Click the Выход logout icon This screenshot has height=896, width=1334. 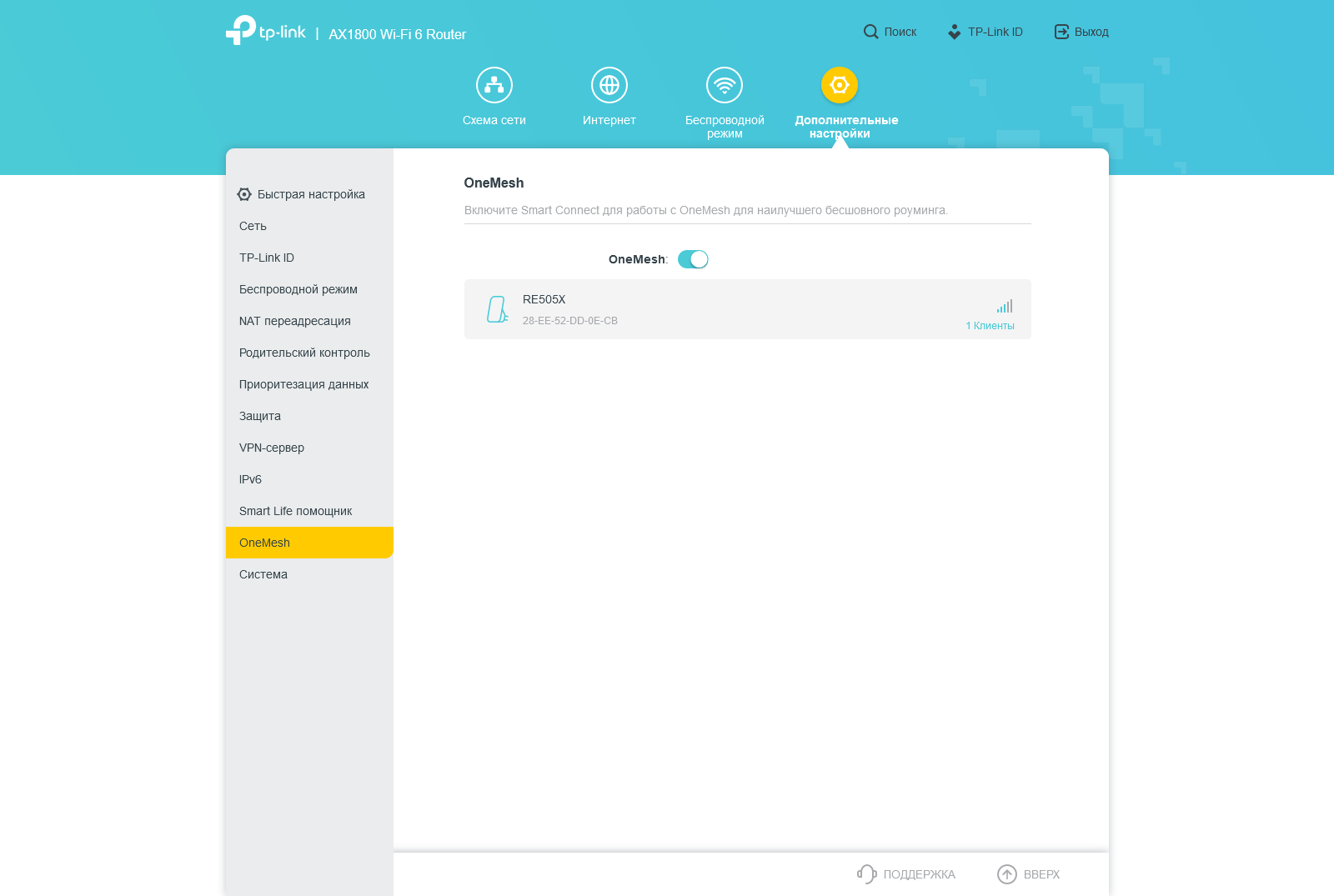click(x=1061, y=32)
